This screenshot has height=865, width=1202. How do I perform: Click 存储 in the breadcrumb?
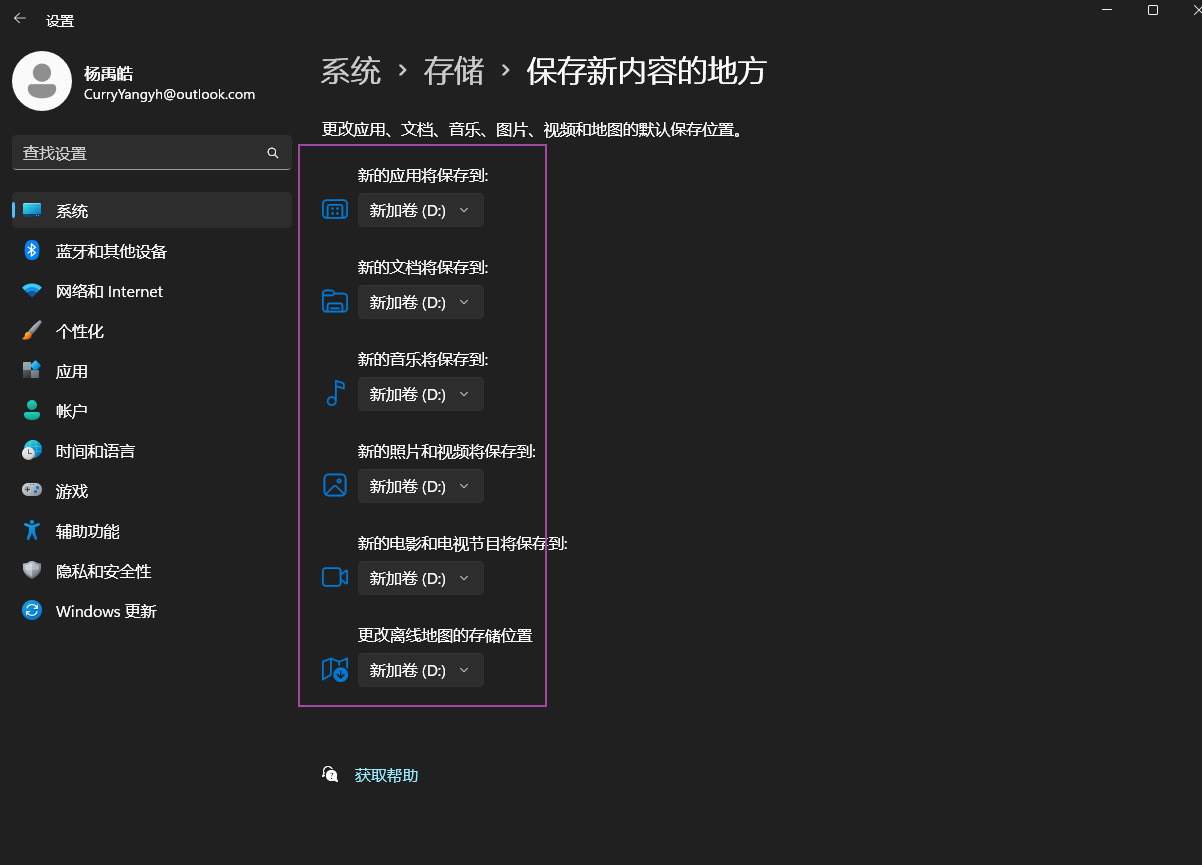coord(454,71)
